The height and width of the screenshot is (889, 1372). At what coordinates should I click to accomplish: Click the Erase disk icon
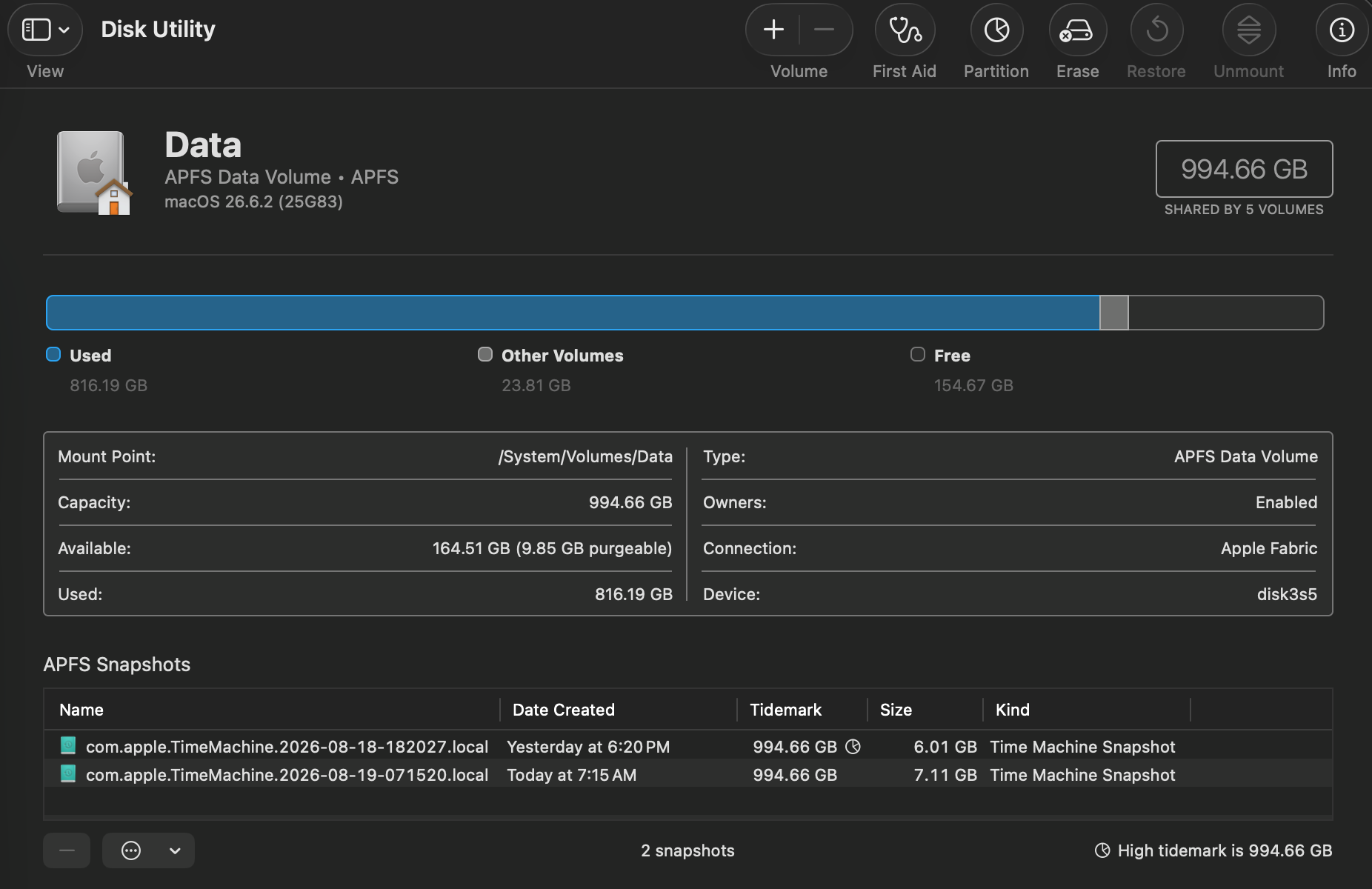pos(1077,30)
